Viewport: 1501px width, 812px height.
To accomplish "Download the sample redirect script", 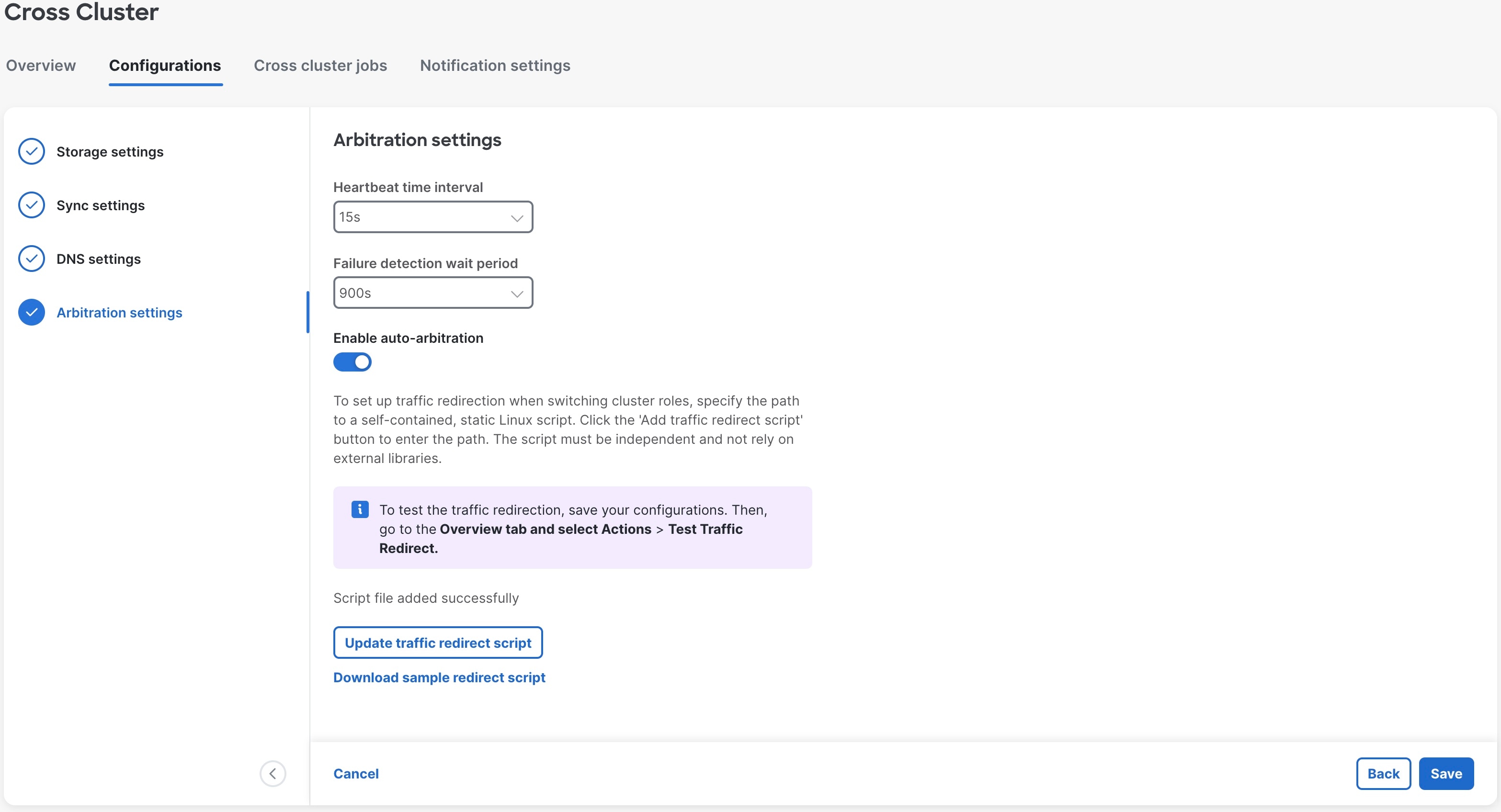I will tap(439, 677).
